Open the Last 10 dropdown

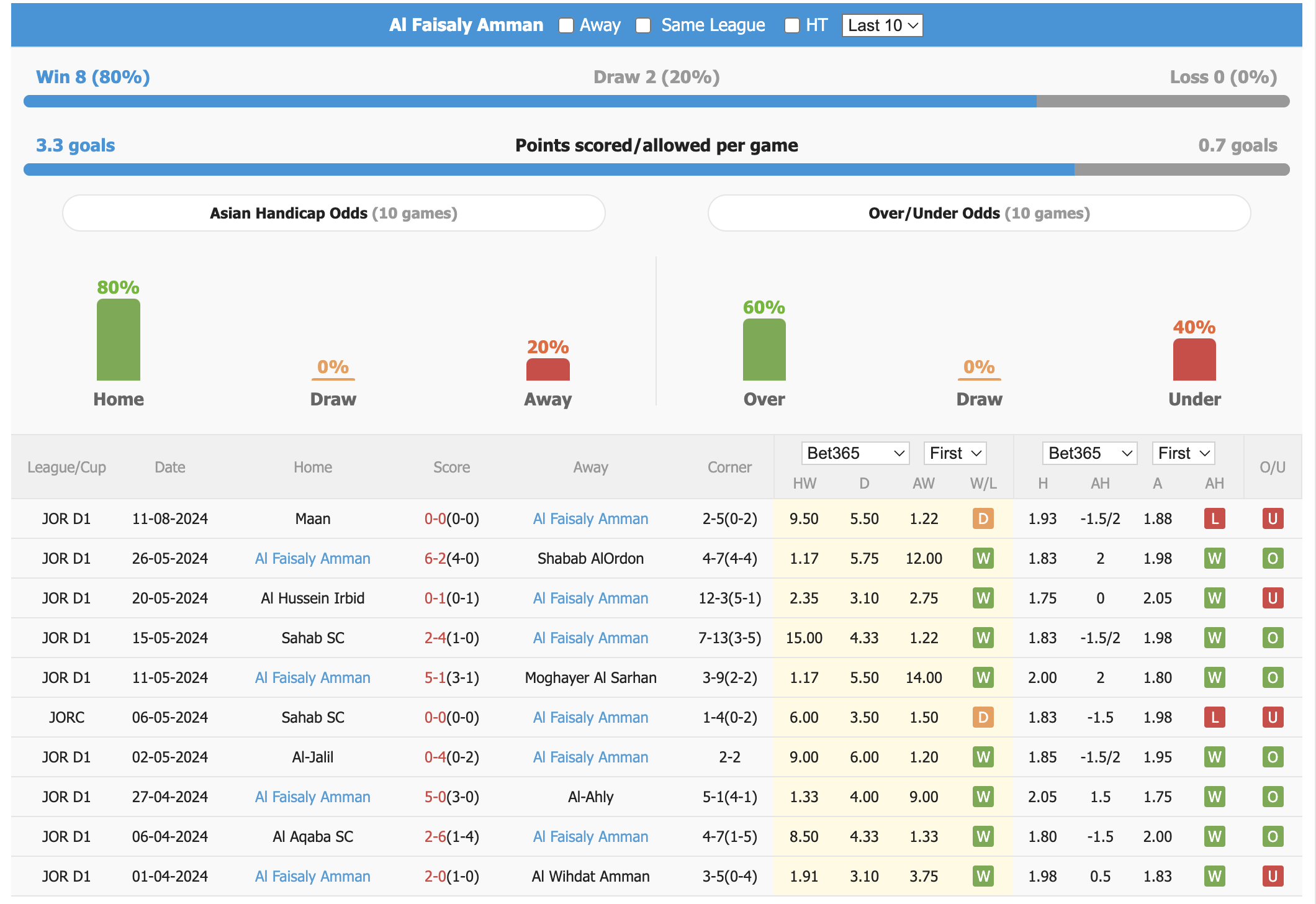(882, 25)
